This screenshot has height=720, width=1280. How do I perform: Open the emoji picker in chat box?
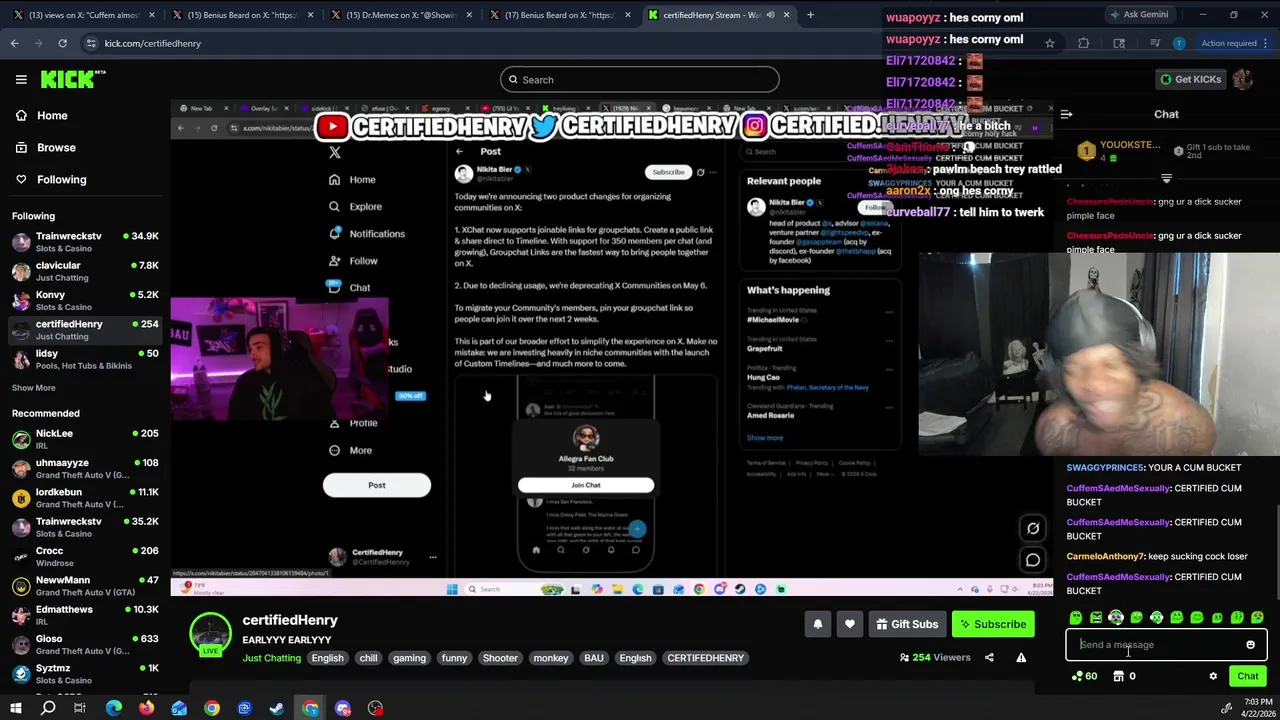coord(1250,645)
